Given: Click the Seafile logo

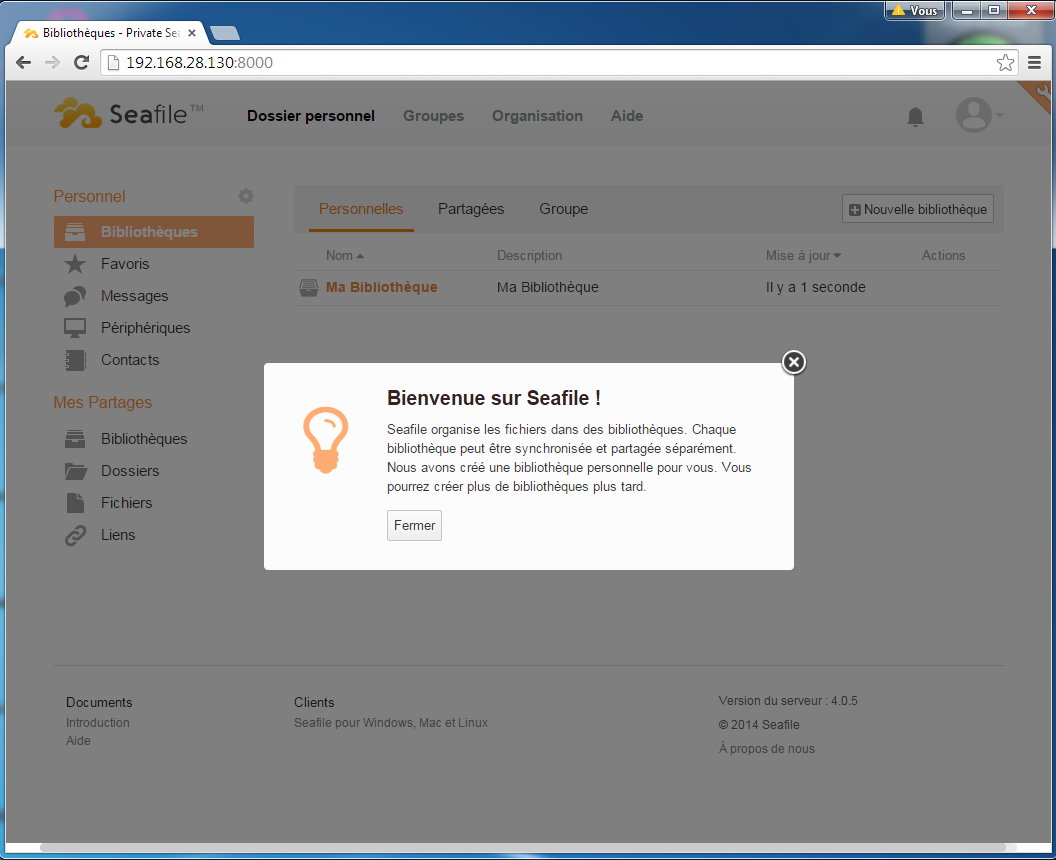Looking at the screenshot, I should (x=129, y=114).
